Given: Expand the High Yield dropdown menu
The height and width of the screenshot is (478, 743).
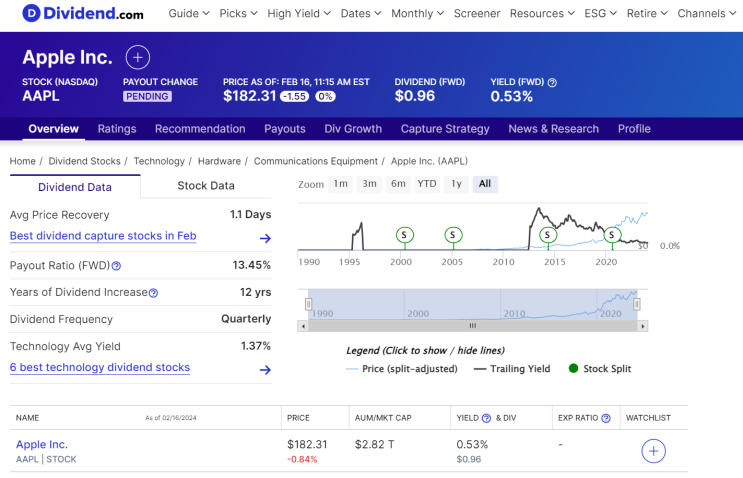Looking at the screenshot, I should pos(299,14).
